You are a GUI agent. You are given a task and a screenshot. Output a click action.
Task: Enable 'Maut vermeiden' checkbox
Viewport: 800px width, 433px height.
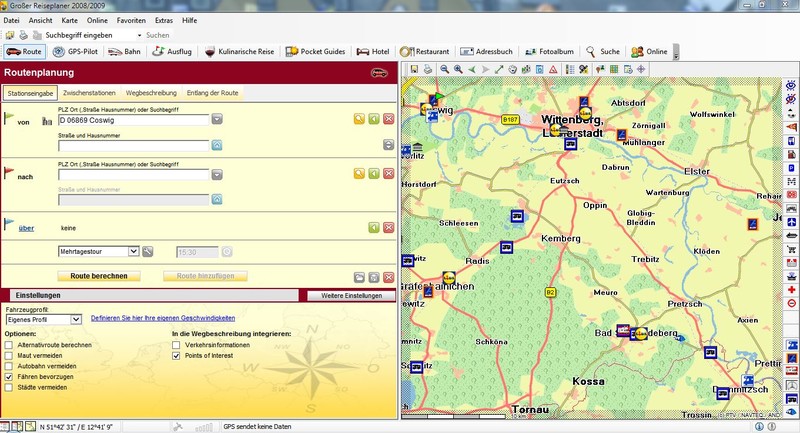click(x=9, y=355)
